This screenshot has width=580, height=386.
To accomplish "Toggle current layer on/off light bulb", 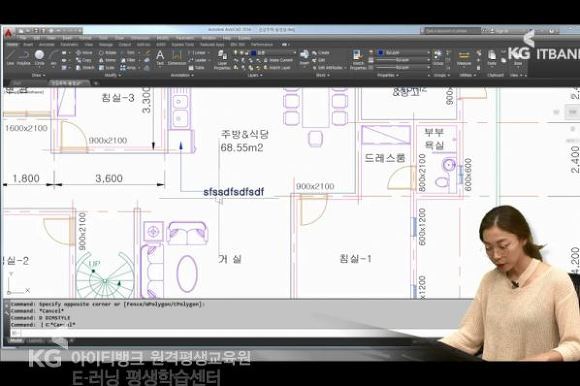I will [236, 53].
